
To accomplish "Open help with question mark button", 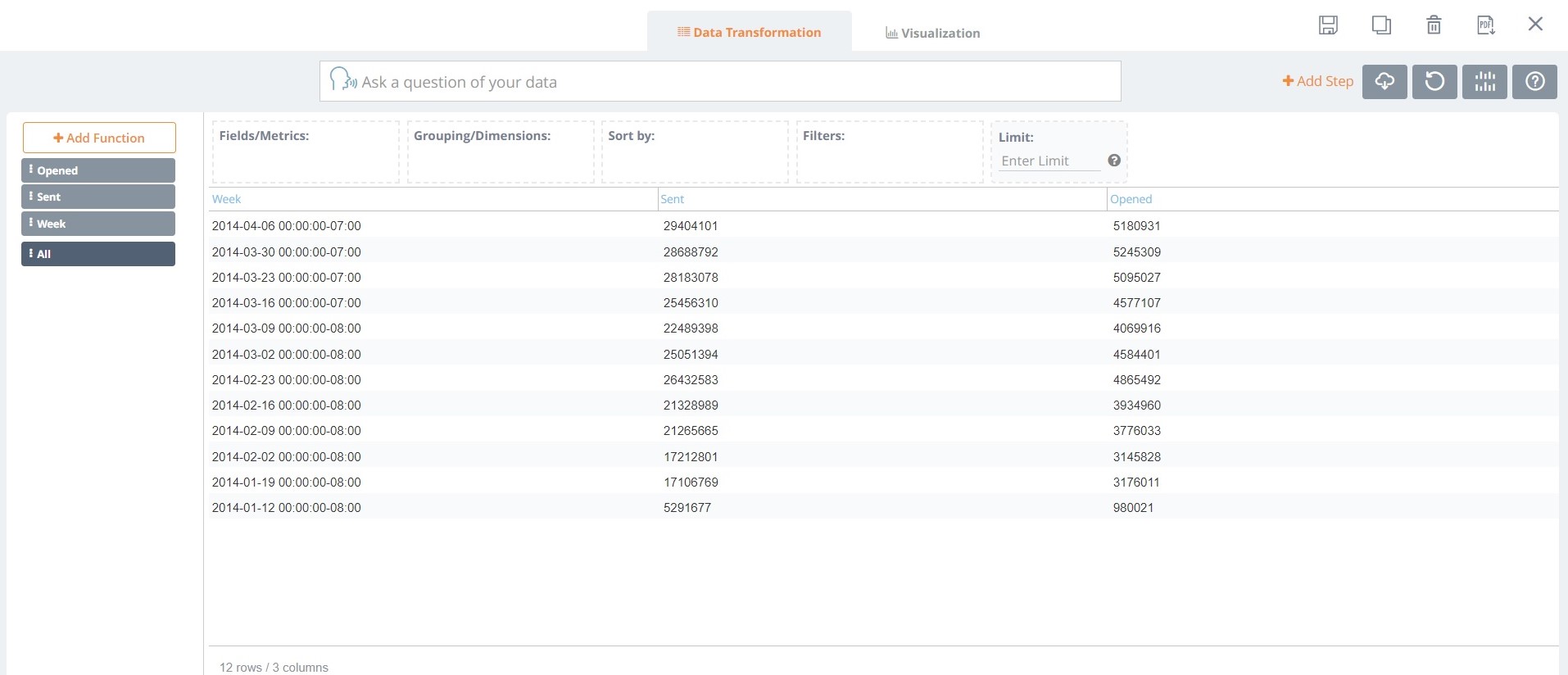I will 1534,82.
